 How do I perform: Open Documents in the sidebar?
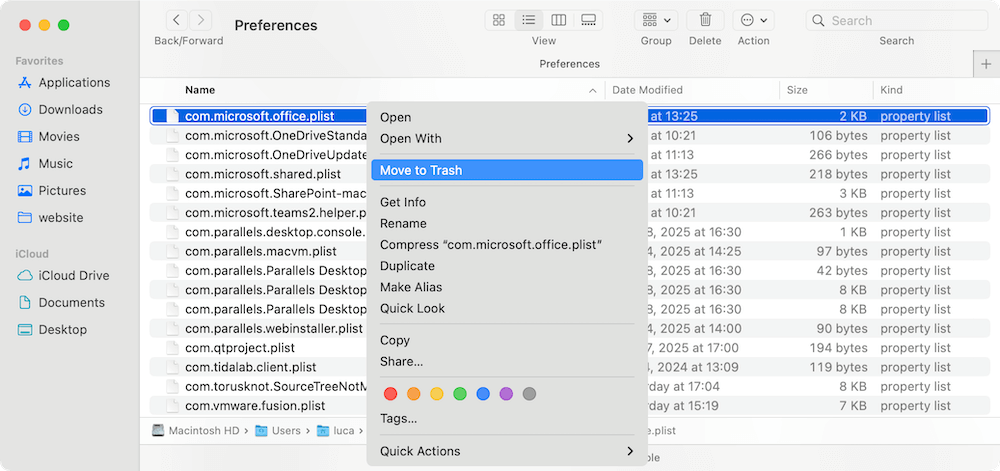pos(61,303)
